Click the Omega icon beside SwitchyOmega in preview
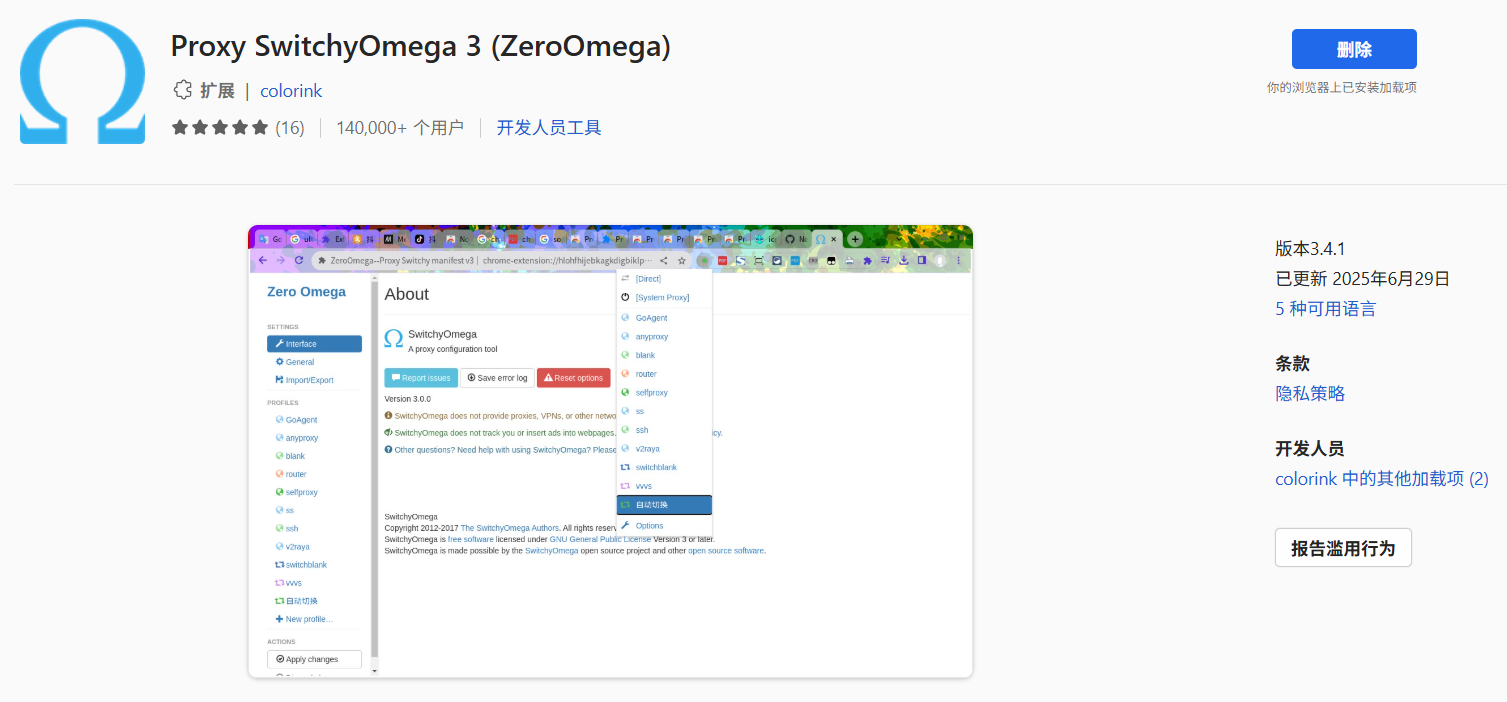1507x702 pixels. point(394,340)
